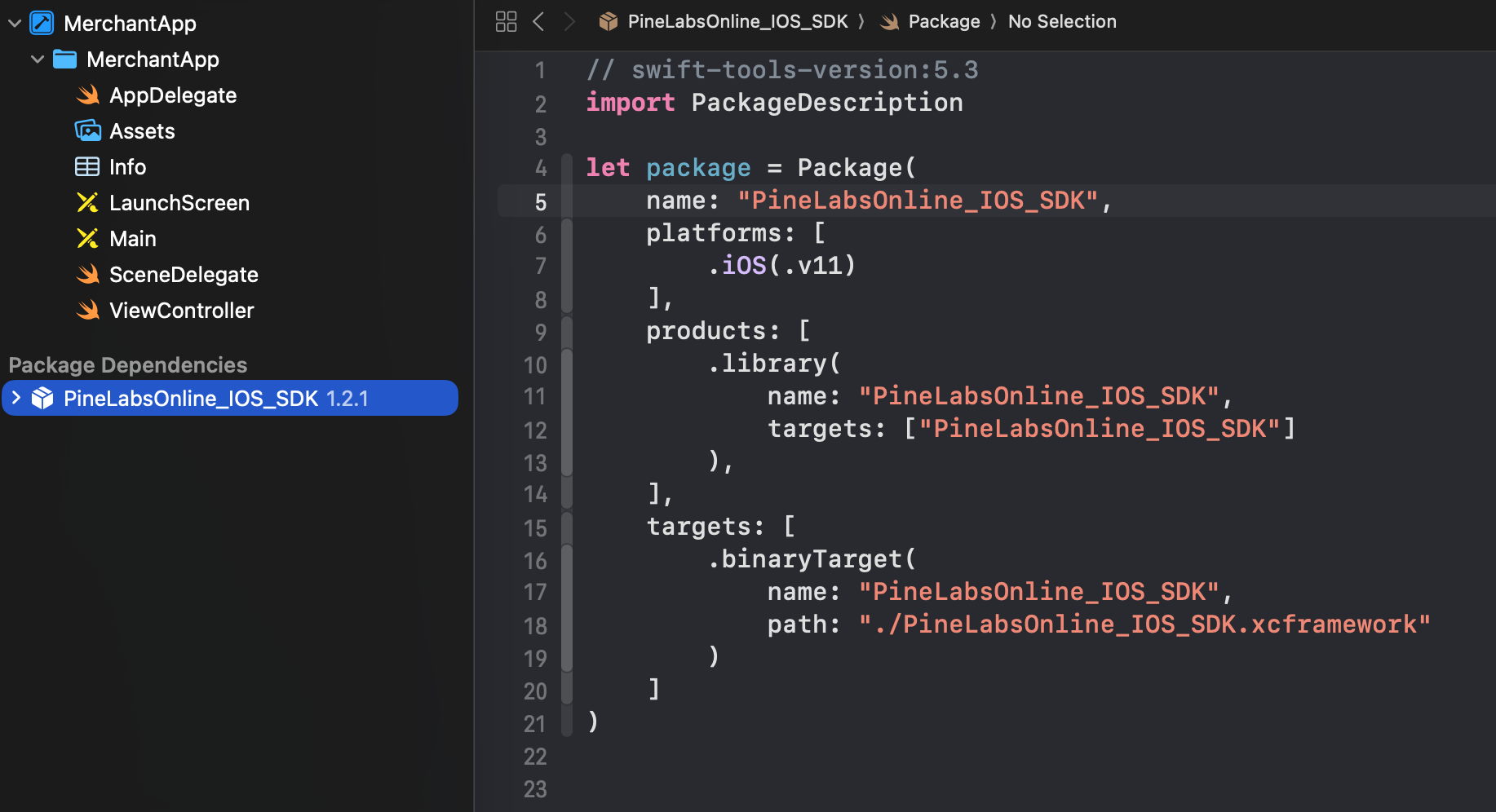Click the code folding ribbon beside line 10
This screenshot has height=812, width=1496.
click(567, 412)
